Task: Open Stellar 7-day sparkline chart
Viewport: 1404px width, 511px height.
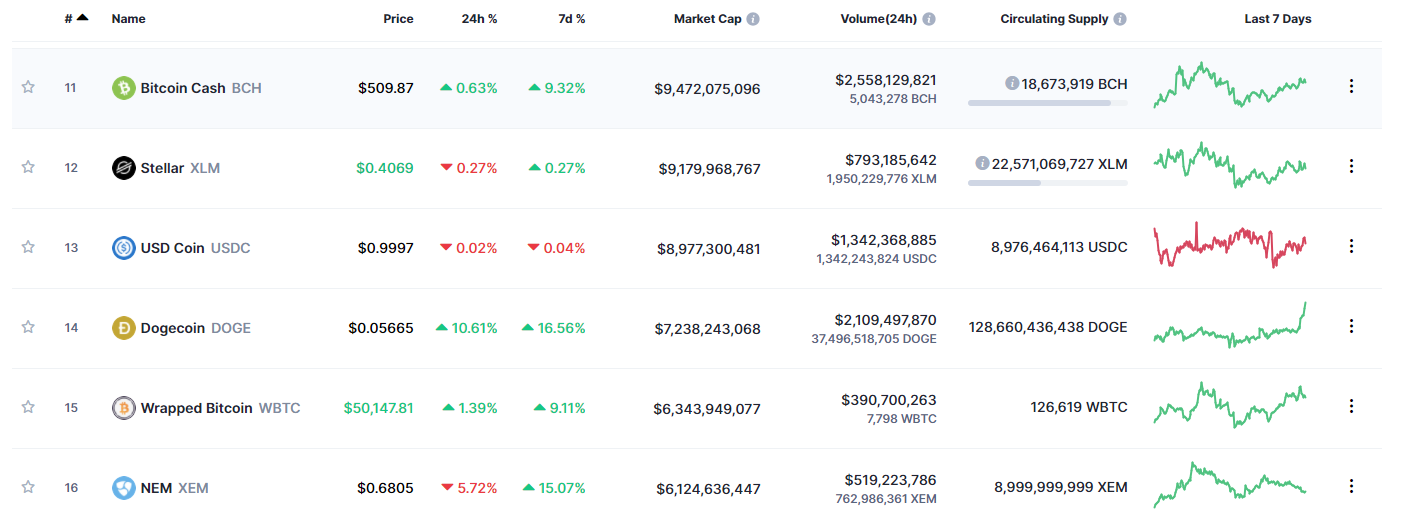Action: click(x=1230, y=166)
